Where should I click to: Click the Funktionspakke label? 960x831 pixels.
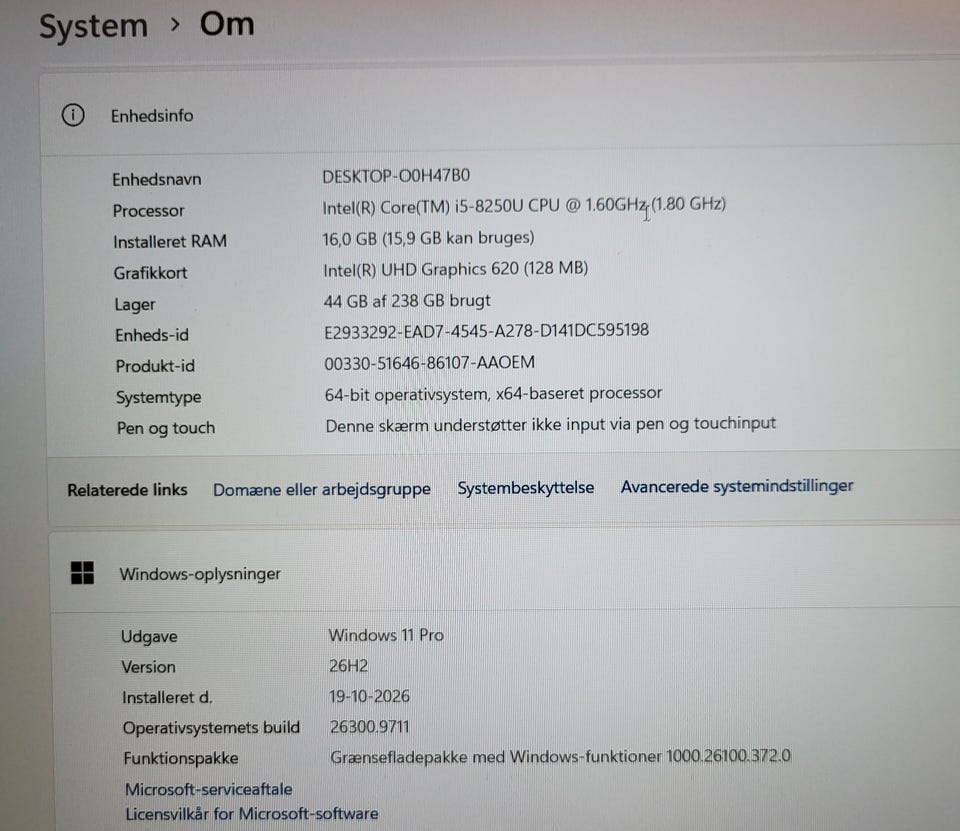click(181, 758)
